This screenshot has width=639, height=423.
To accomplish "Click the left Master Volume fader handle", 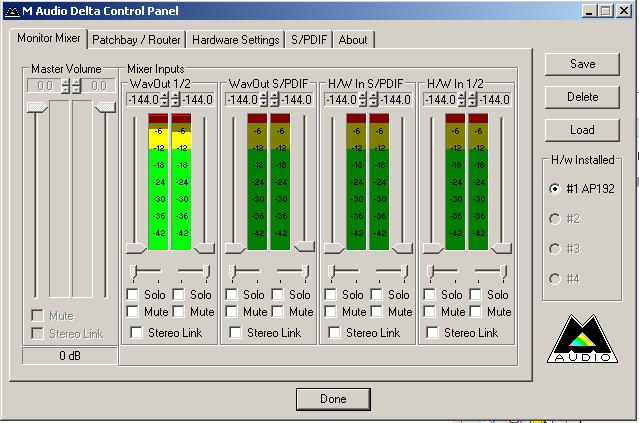I will pos(37,108).
